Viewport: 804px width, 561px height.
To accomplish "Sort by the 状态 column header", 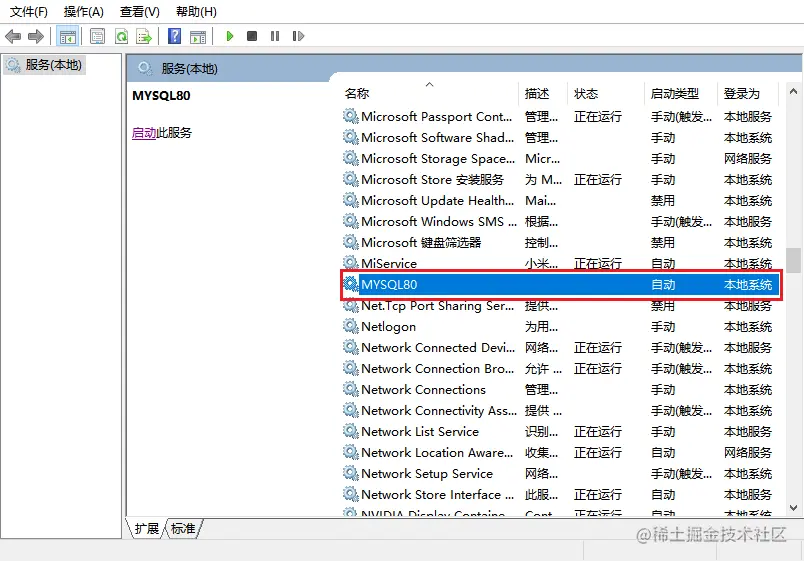I will pos(606,93).
